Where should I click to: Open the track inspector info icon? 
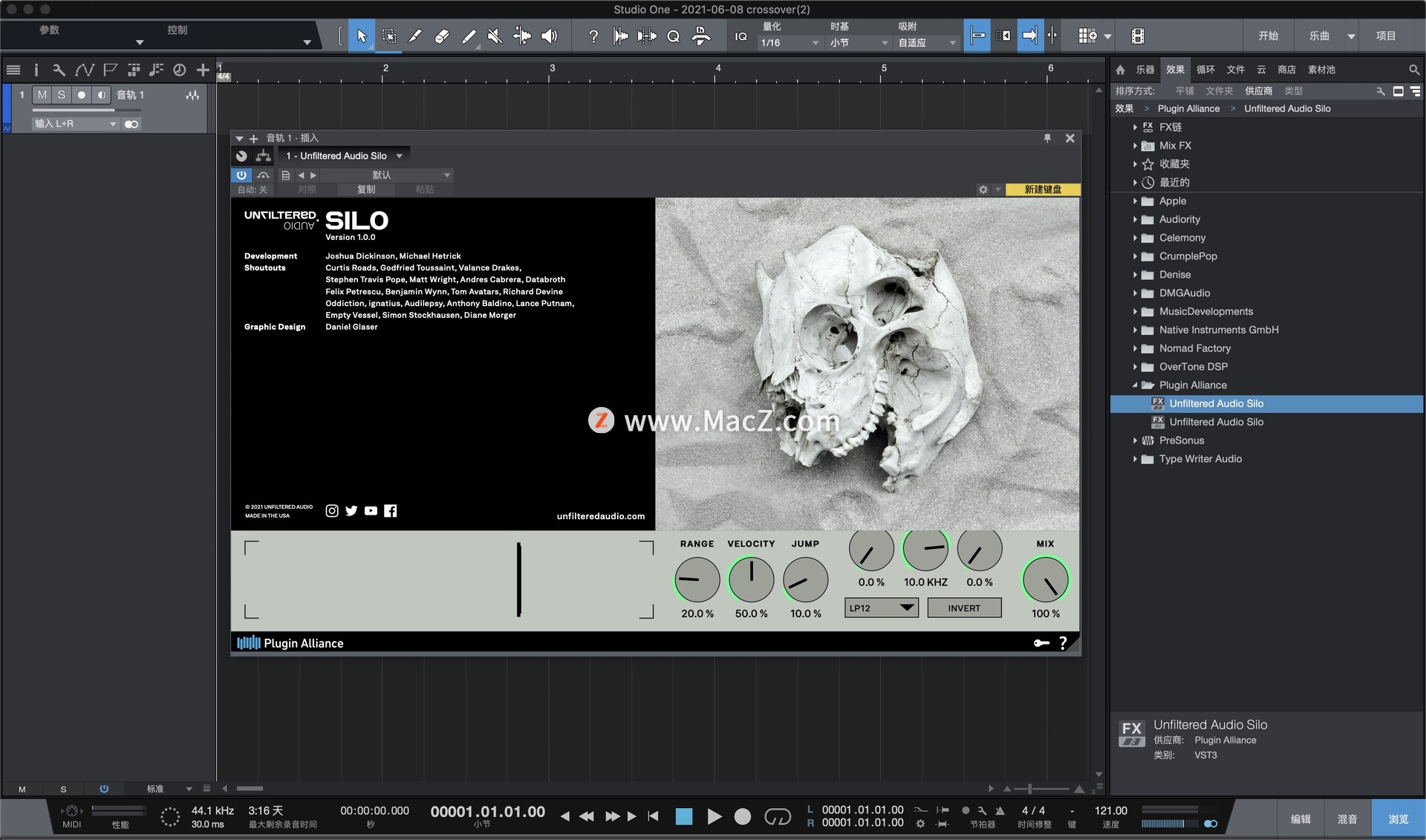36,70
